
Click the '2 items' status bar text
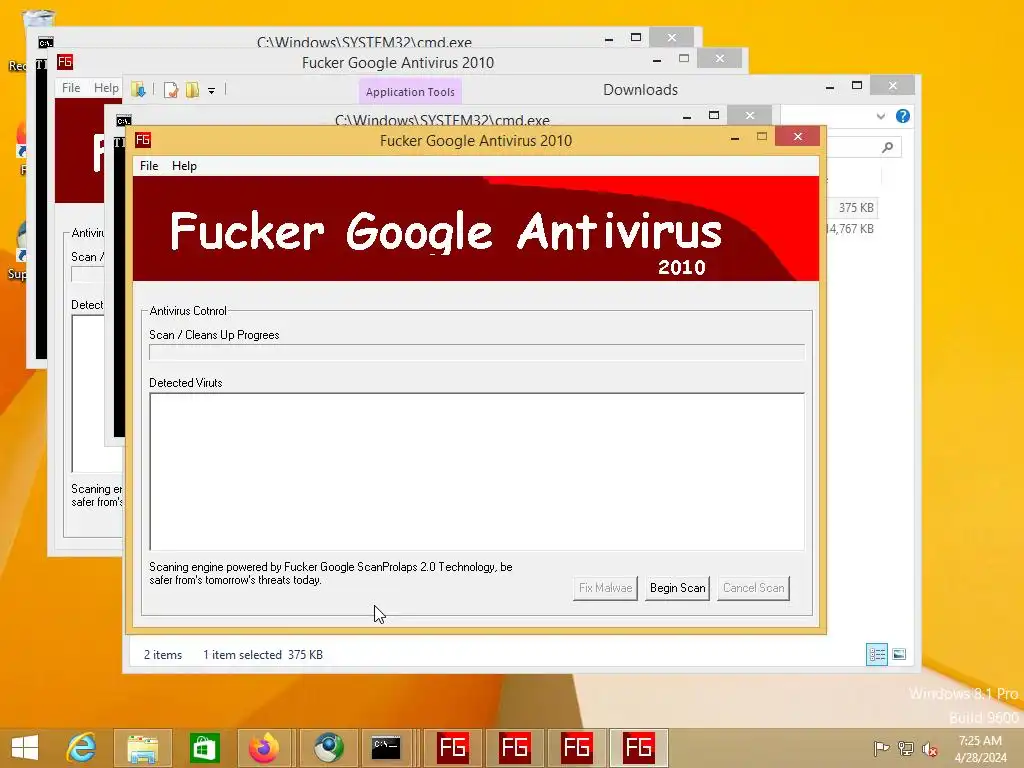(163, 654)
